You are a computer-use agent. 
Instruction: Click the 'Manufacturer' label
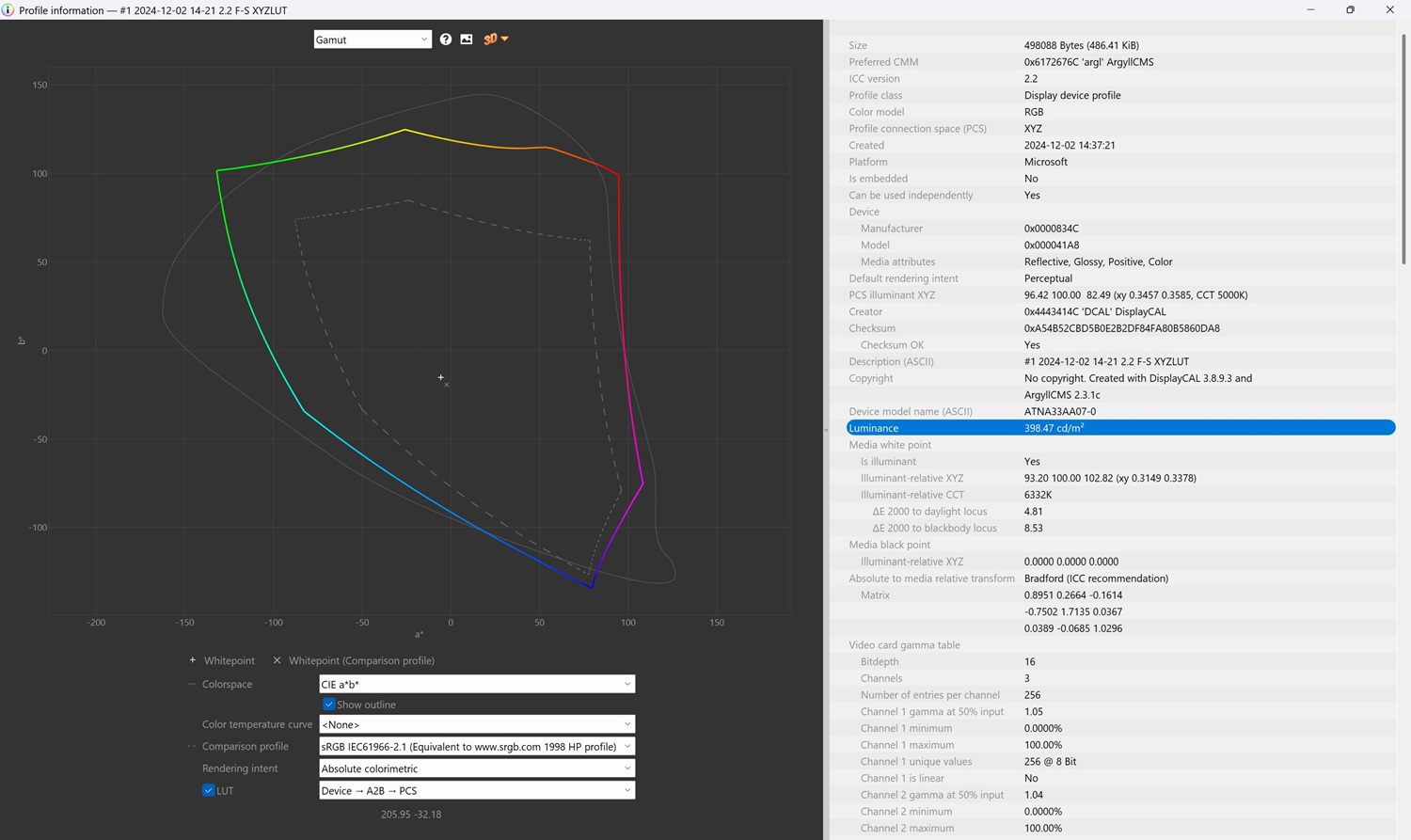click(892, 229)
